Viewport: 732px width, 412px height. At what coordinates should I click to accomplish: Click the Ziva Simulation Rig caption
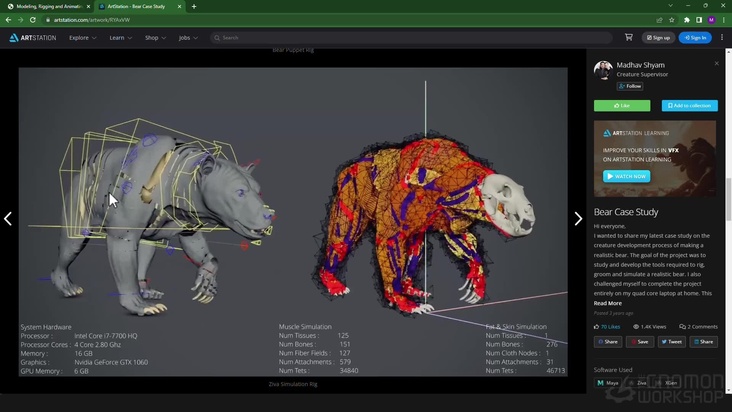(x=293, y=384)
